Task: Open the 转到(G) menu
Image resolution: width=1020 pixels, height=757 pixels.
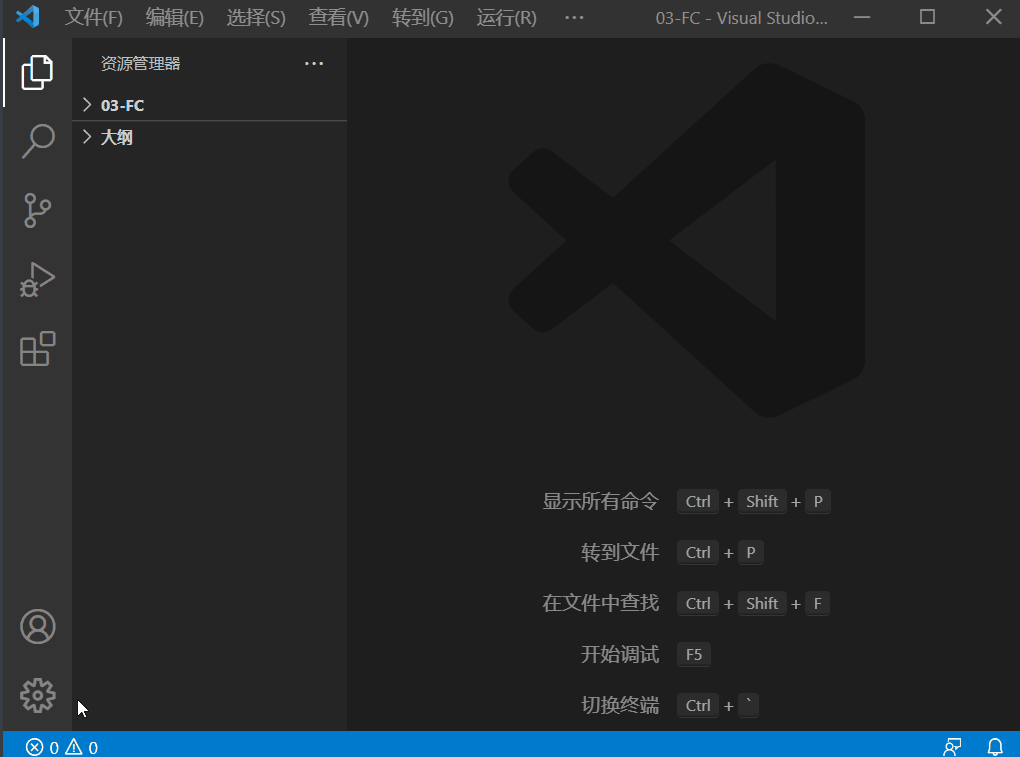Action: 422,18
